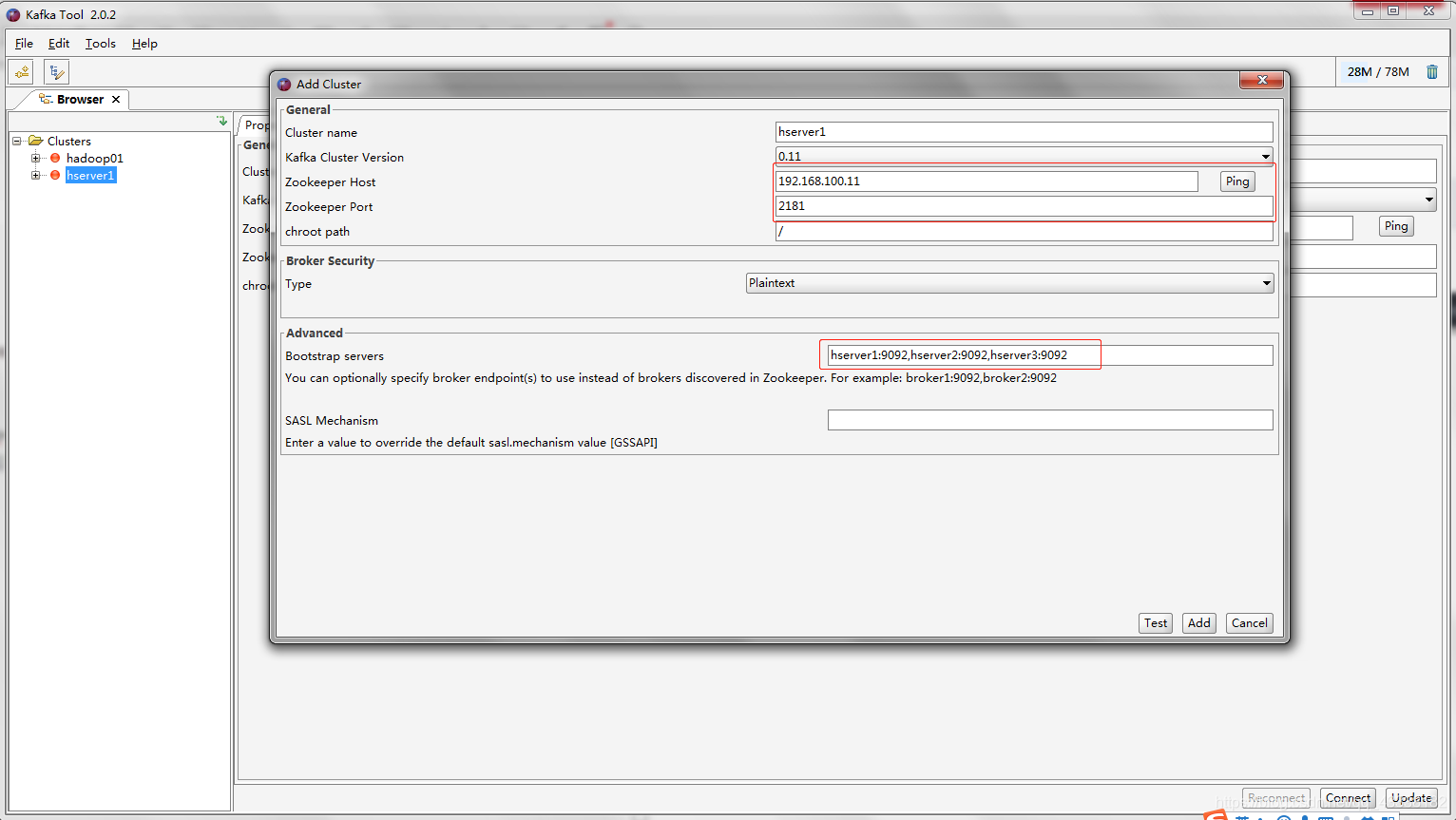Image resolution: width=1456 pixels, height=820 pixels.
Task: Click the Update button
Action: click(1411, 798)
